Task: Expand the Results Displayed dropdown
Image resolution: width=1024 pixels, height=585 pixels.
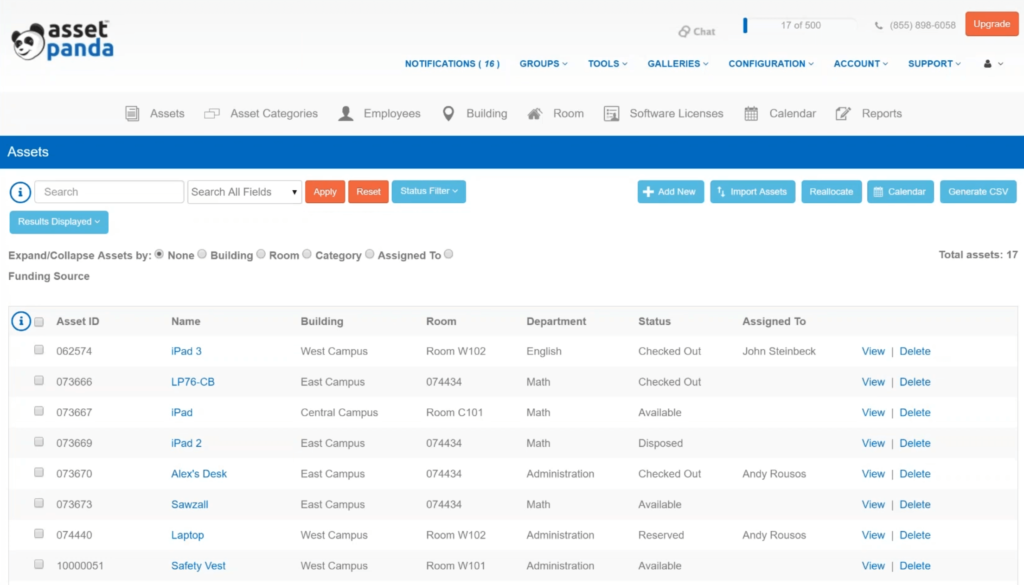Action: pyautogui.click(x=59, y=222)
